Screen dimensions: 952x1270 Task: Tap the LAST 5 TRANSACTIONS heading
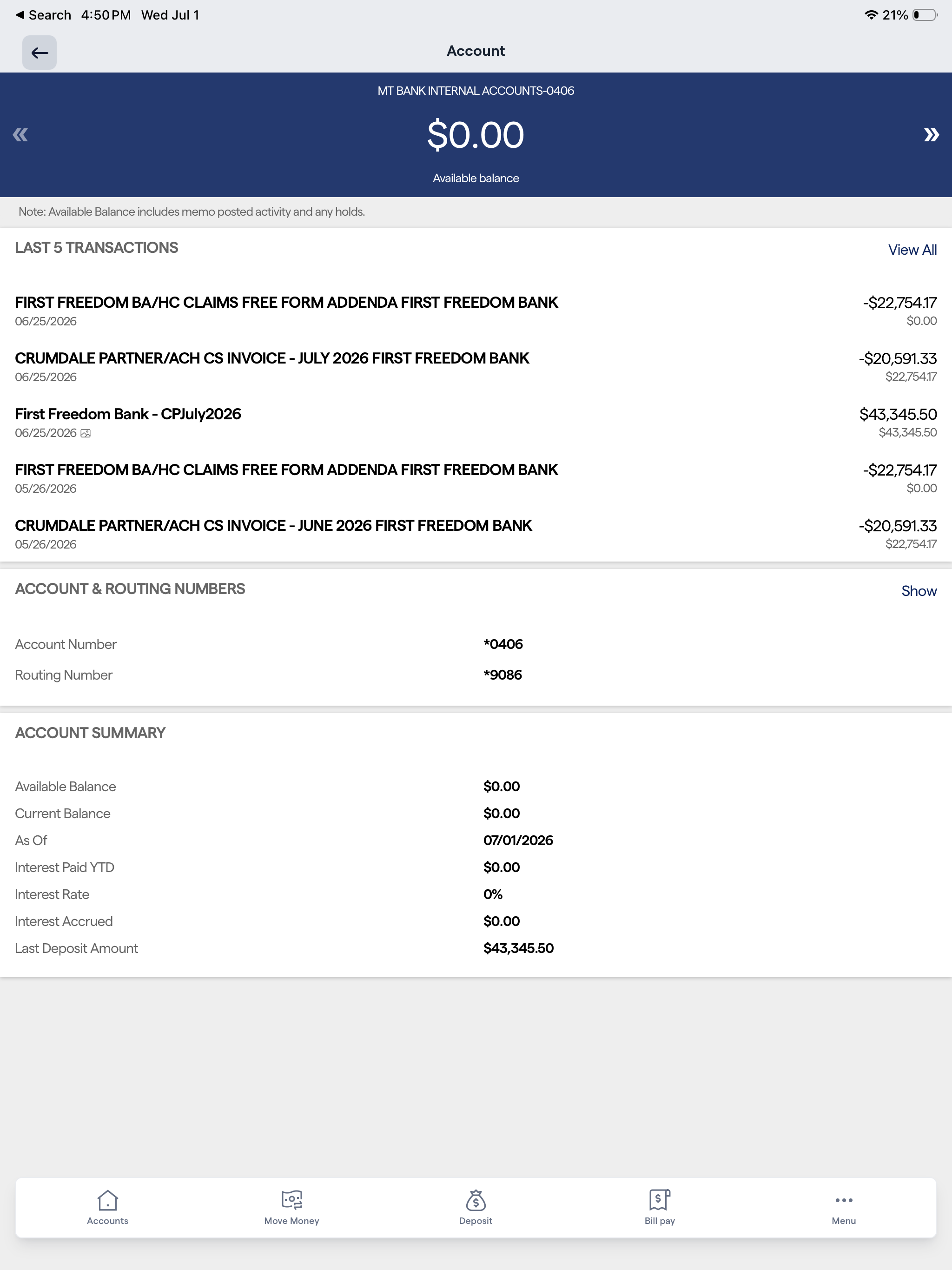(97, 247)
